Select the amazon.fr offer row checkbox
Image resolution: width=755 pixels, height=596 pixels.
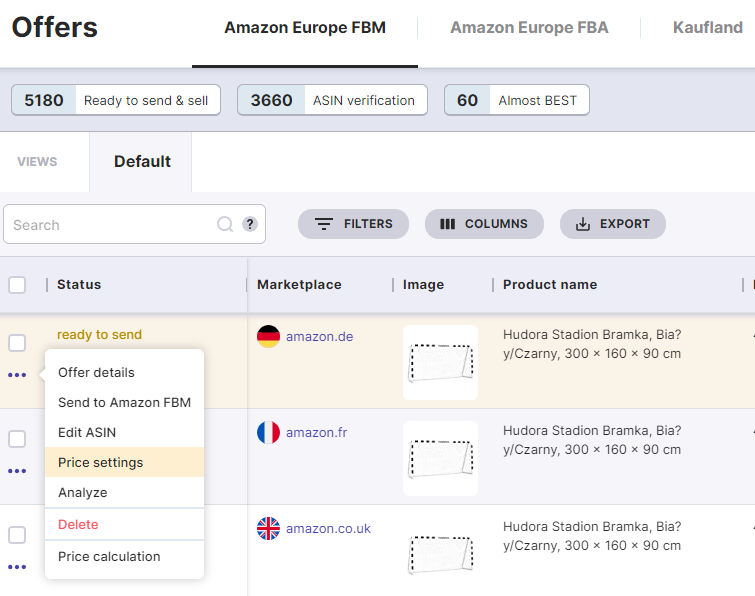[17, 439]
